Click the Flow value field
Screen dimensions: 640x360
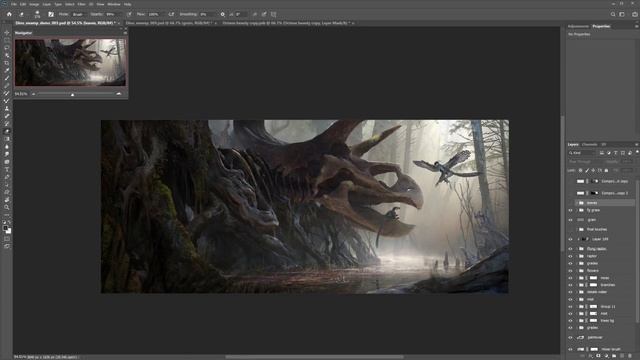[154, 14]
